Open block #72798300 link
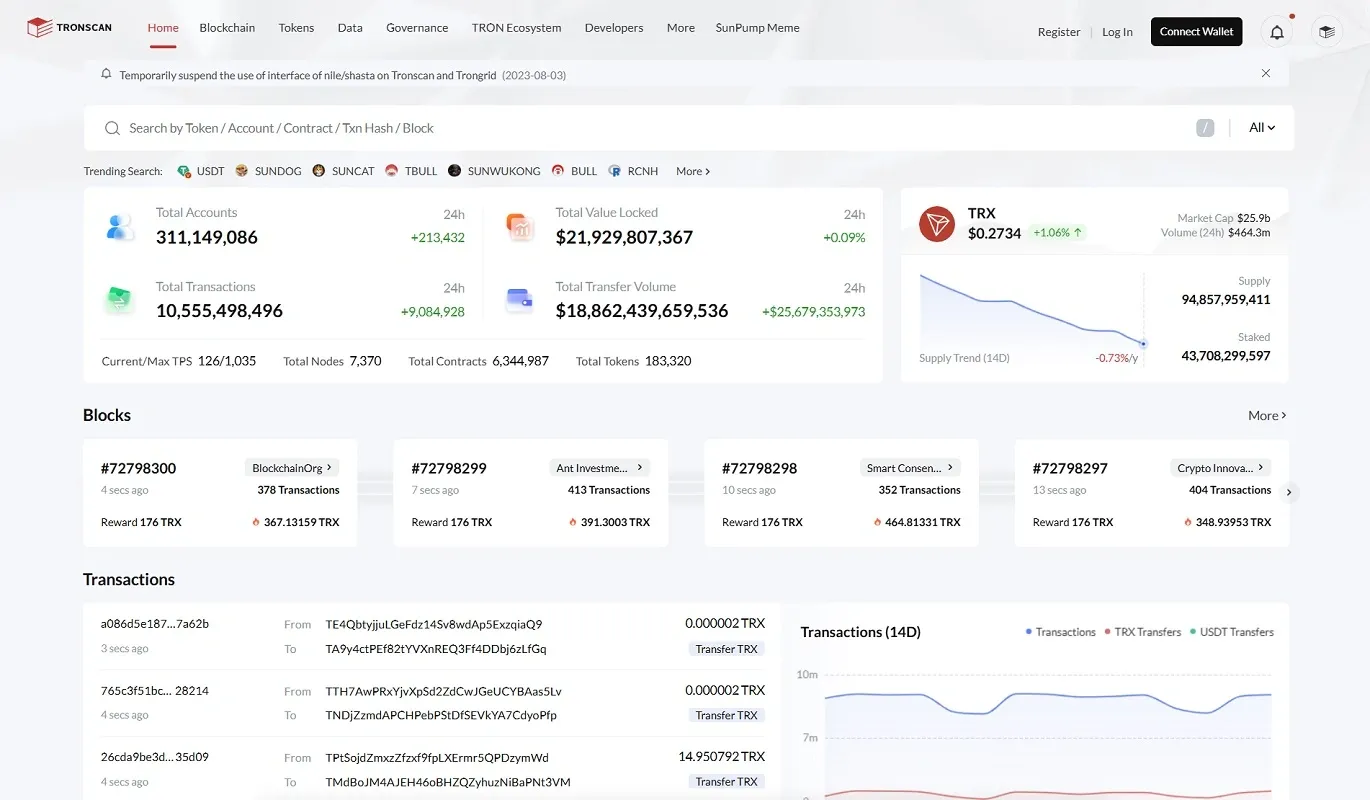 pyautogui.click(x=139, y=468)
